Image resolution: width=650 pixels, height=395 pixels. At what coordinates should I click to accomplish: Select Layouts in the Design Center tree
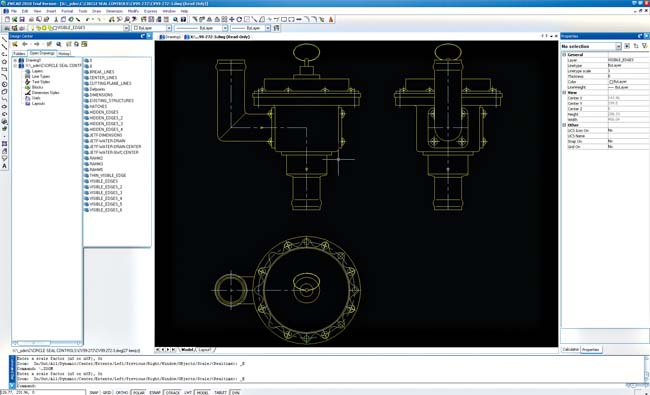pos(38,103)
